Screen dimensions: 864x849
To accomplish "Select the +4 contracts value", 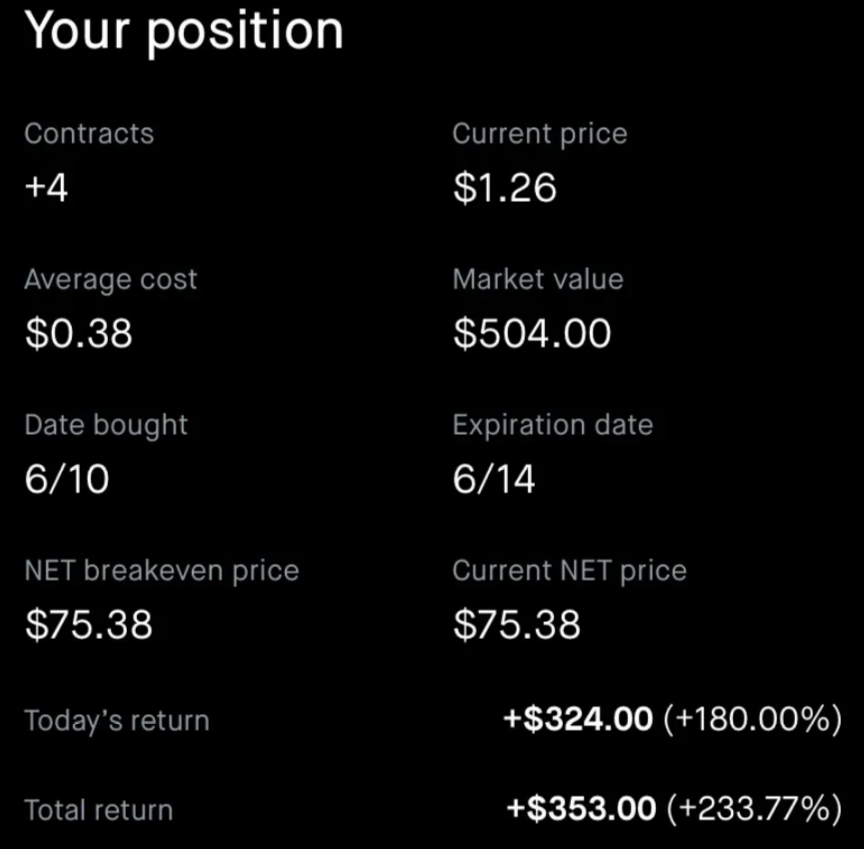I will point(46,188).
